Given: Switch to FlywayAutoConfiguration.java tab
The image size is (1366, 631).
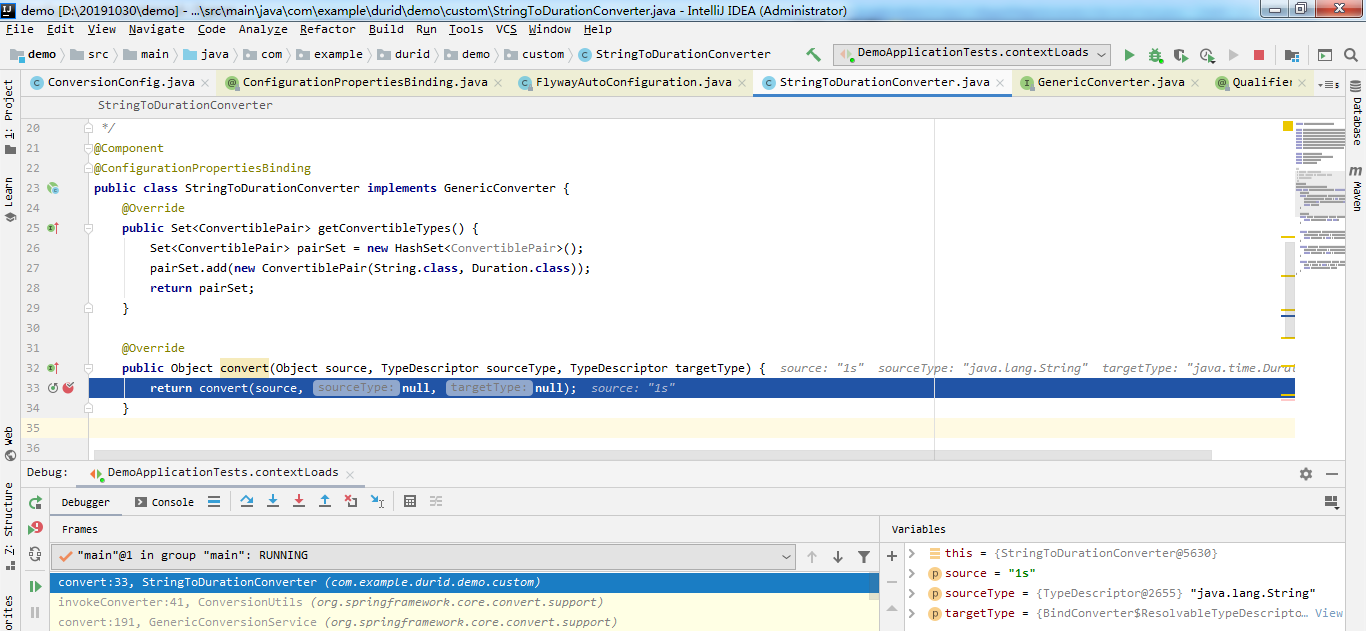Looking at the screenshot, I should coord(634,82).
